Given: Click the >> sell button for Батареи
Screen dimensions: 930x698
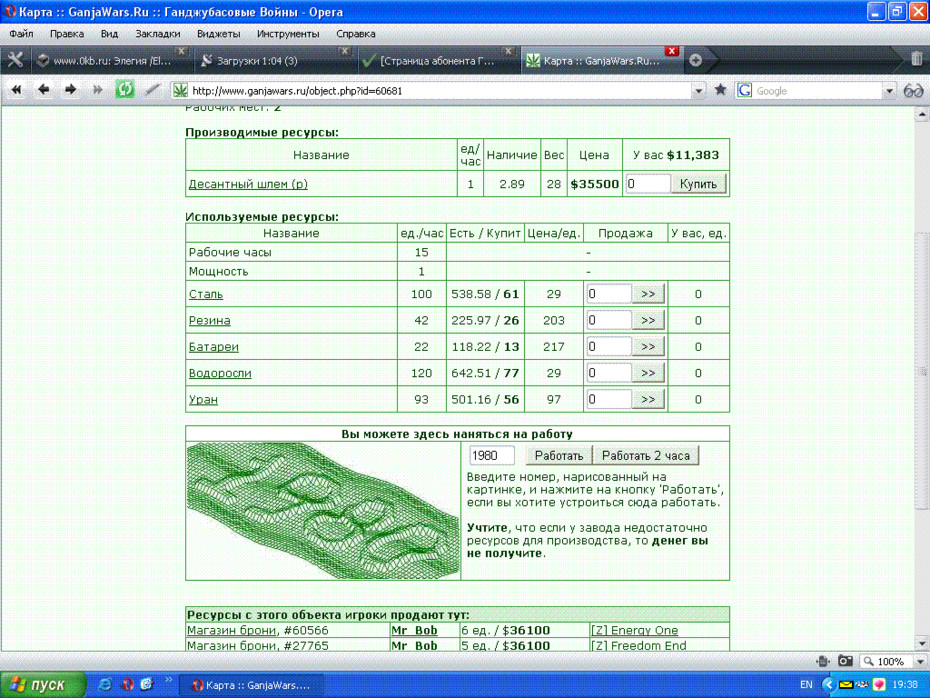Looking at the screenshot, I should [x=648, y=346].
